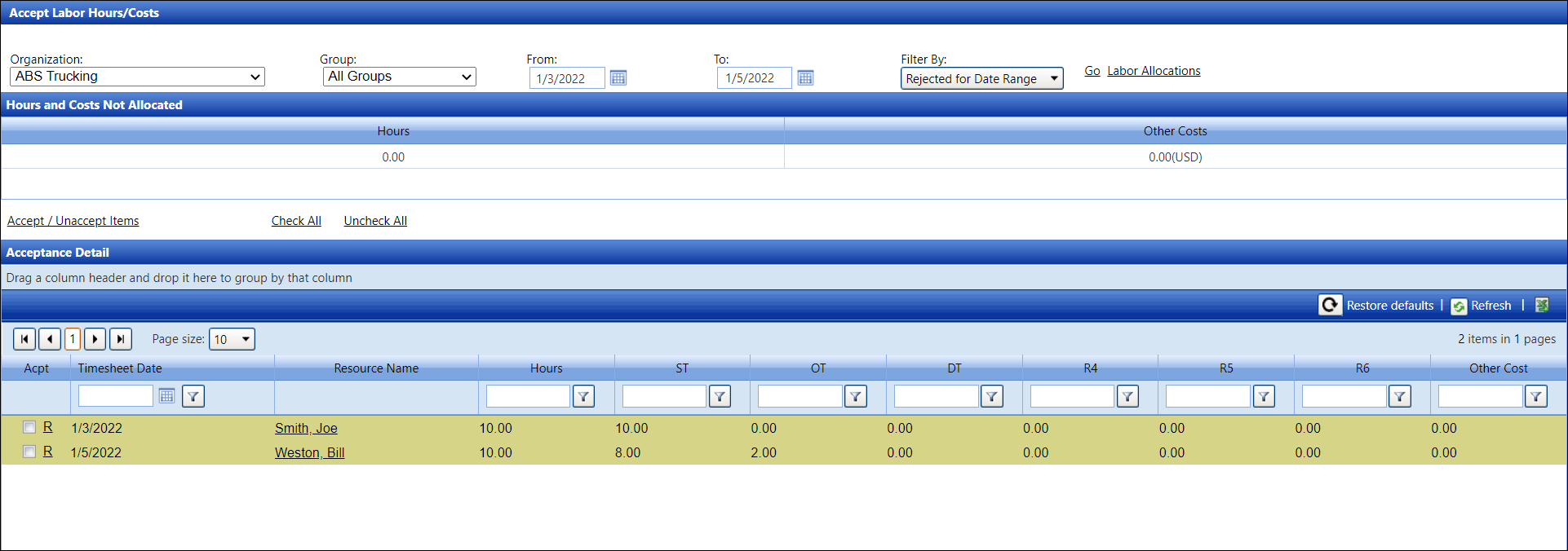Image resolution: width=1568 pixels, height=551 pixels.
Task: Open the Labor Allocations link
Action: point(1154,71)
